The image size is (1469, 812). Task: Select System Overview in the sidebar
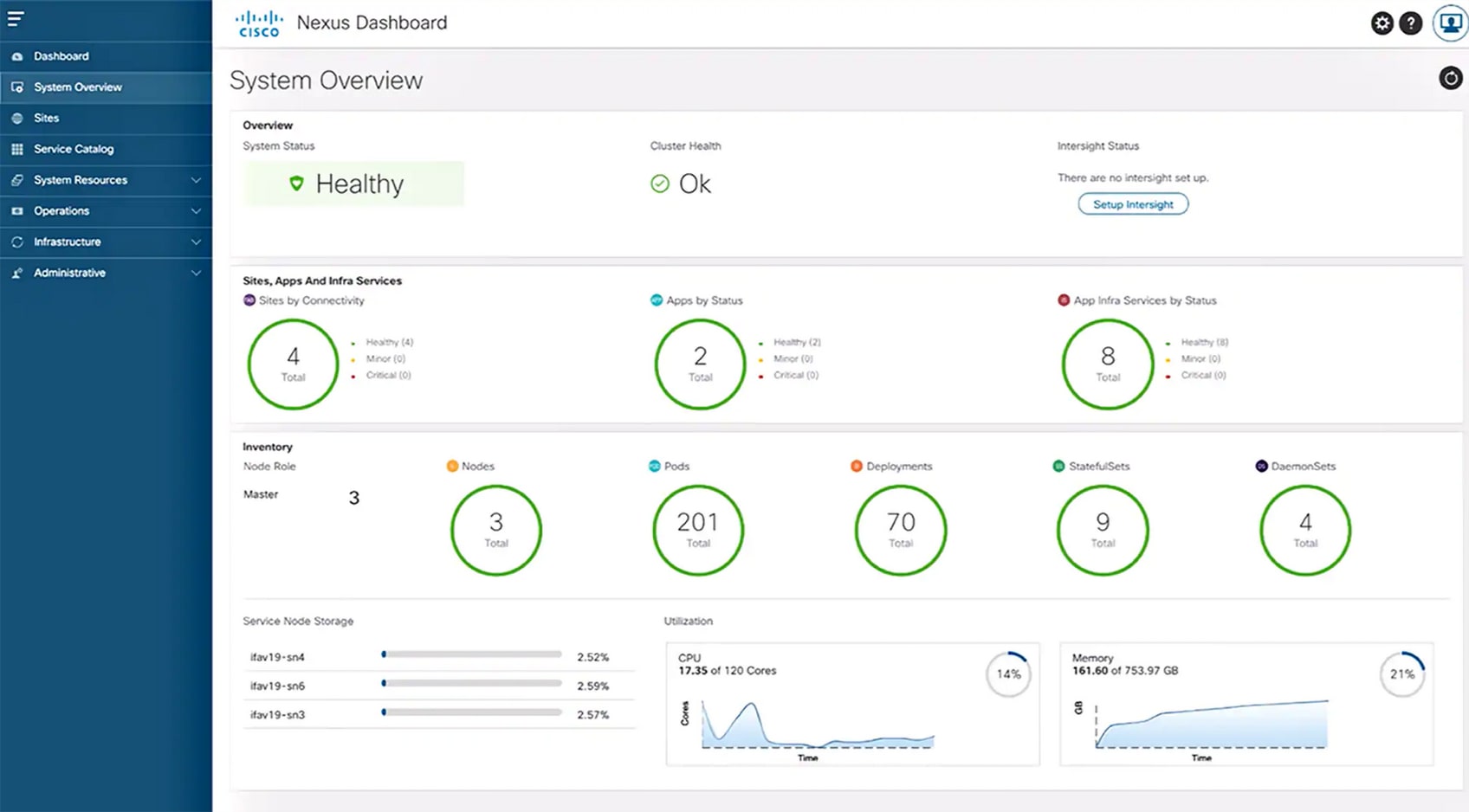[x=106, y=87]
